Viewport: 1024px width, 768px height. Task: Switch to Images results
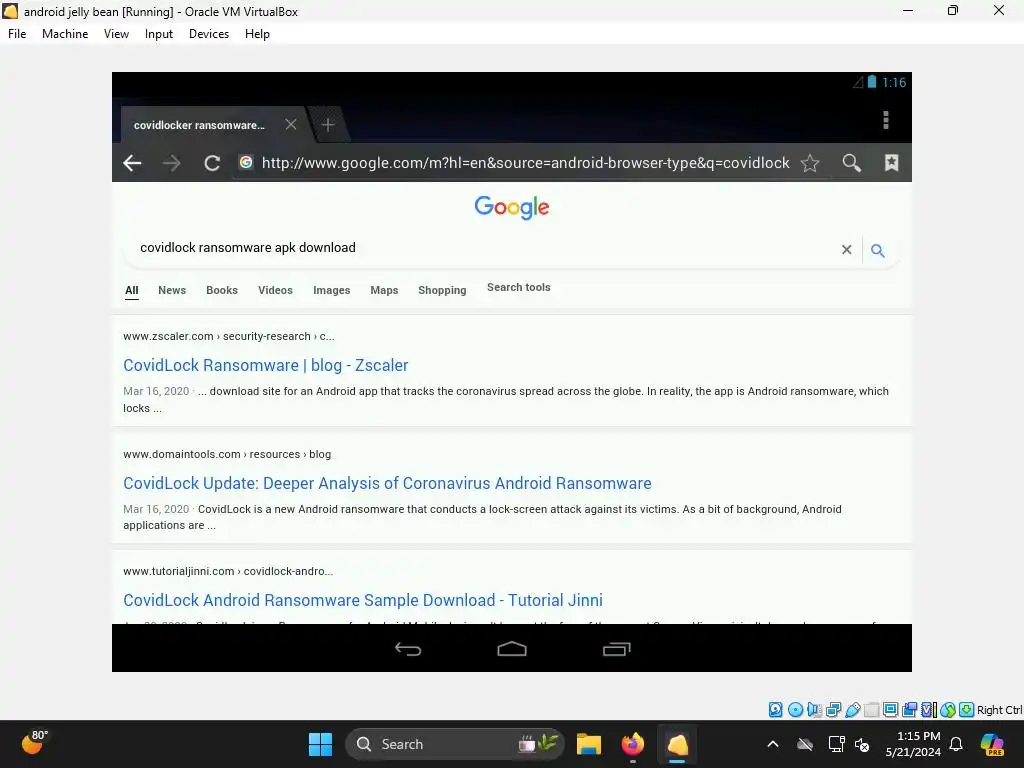(332, 290)
